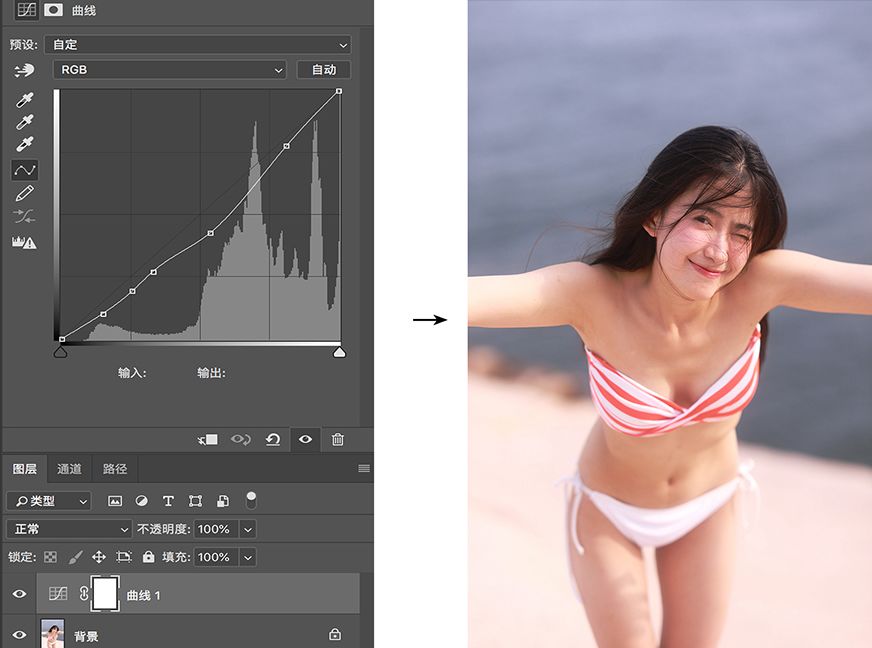Expand the 正常 blend mode dropdown

(69, 529)
